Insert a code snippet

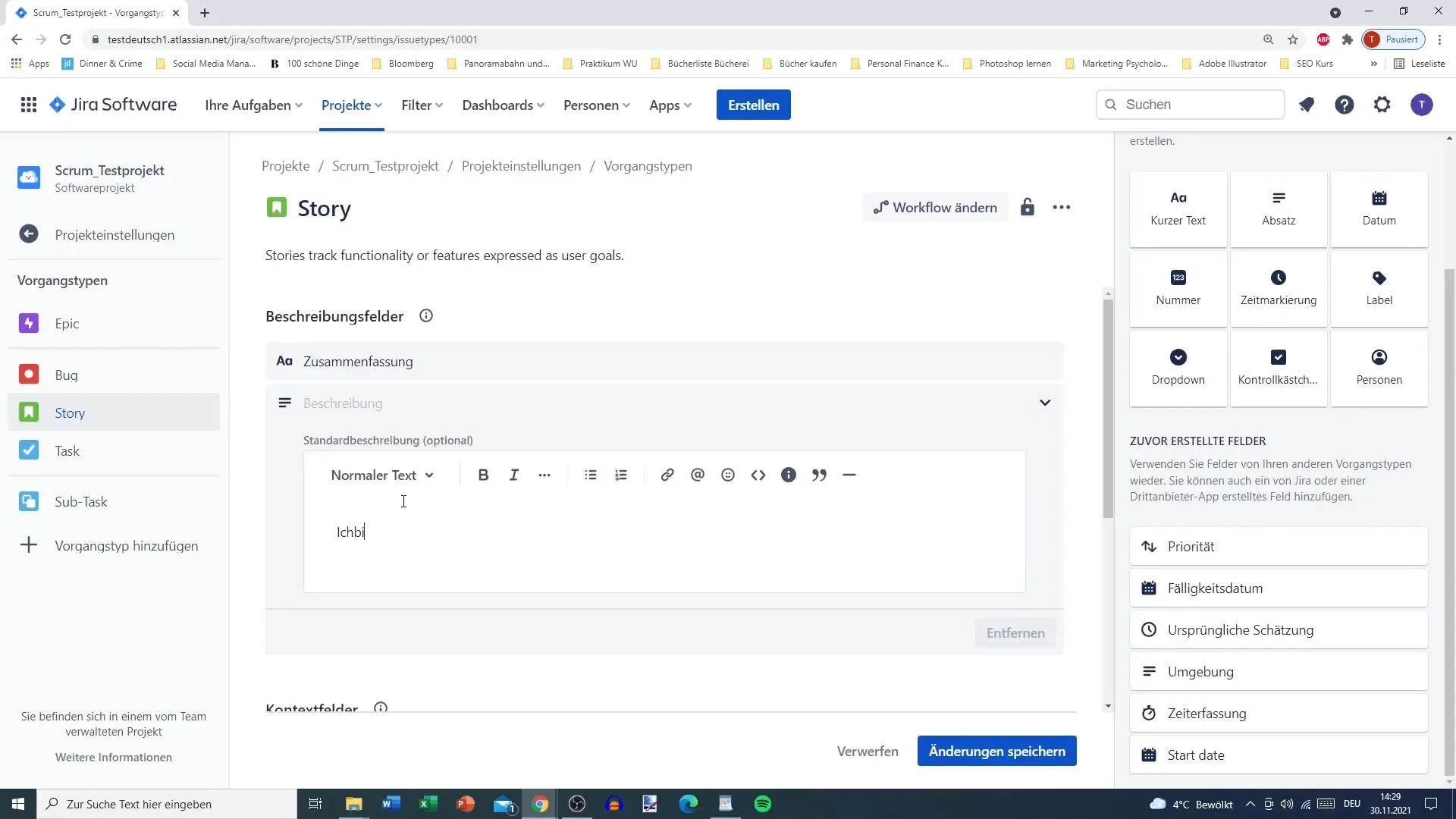[758, 475]
